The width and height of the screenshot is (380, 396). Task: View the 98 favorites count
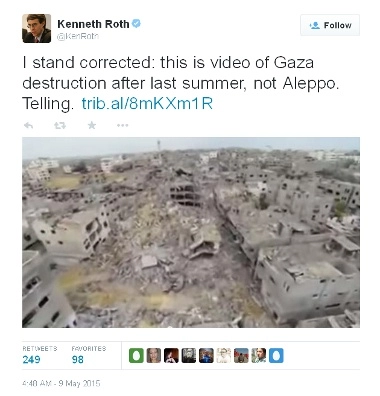pyautogui.click(x=78, y=360)
